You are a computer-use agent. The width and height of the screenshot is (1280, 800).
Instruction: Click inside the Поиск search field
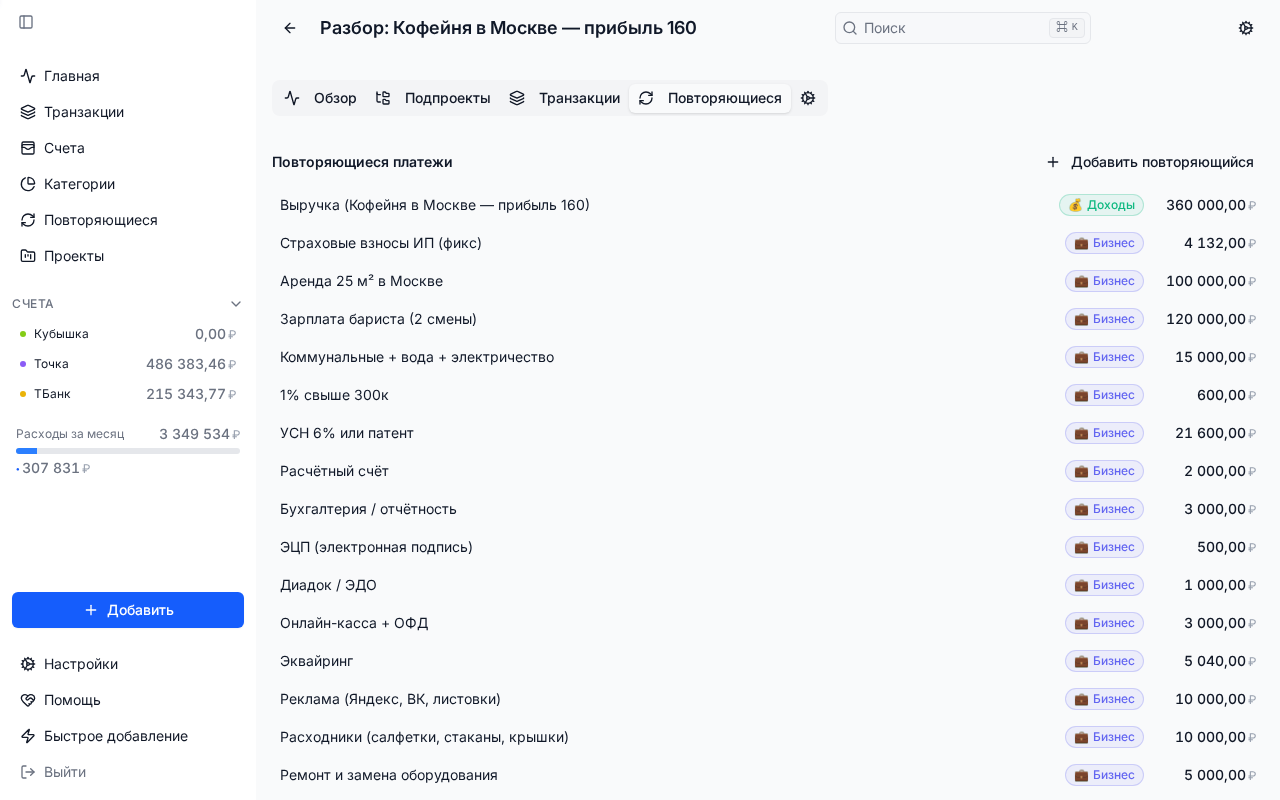(950, 28)
